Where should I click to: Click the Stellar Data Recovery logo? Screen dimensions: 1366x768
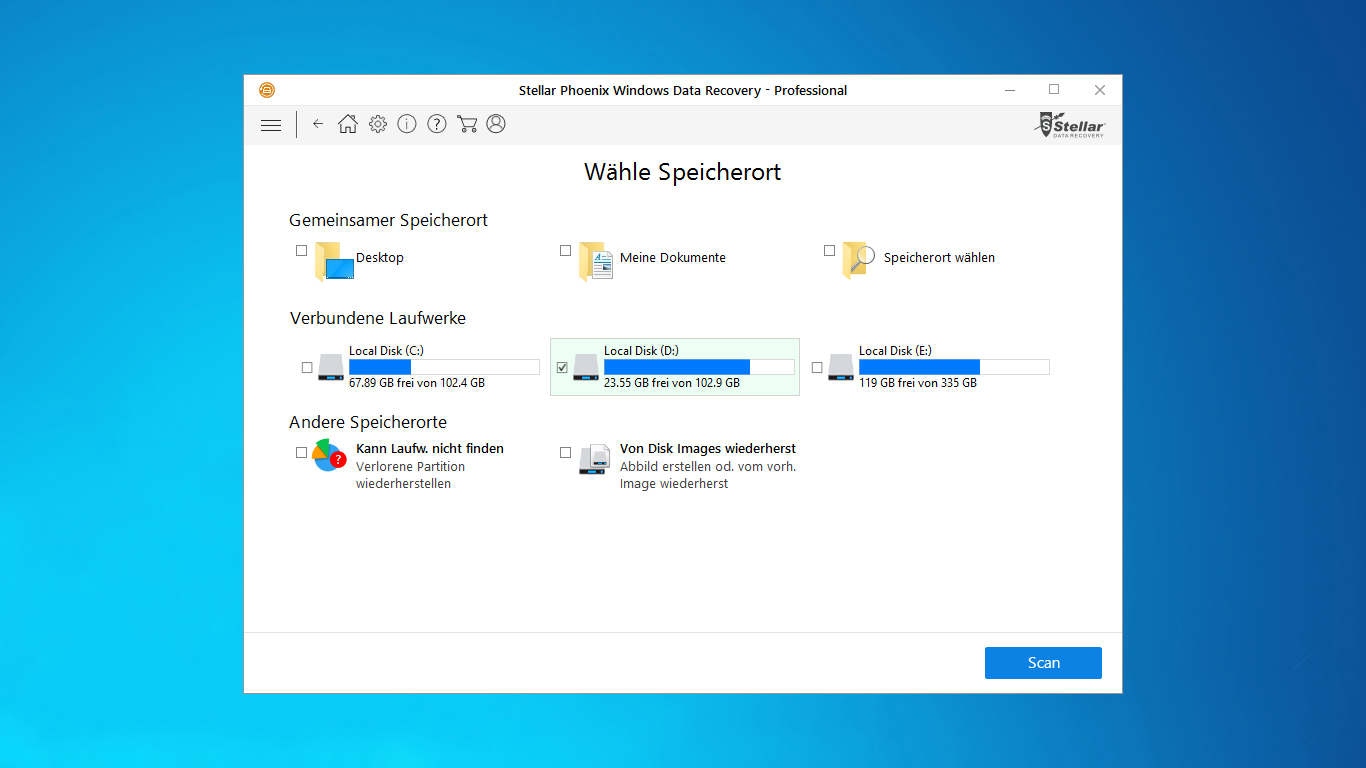pos(1070,125)
